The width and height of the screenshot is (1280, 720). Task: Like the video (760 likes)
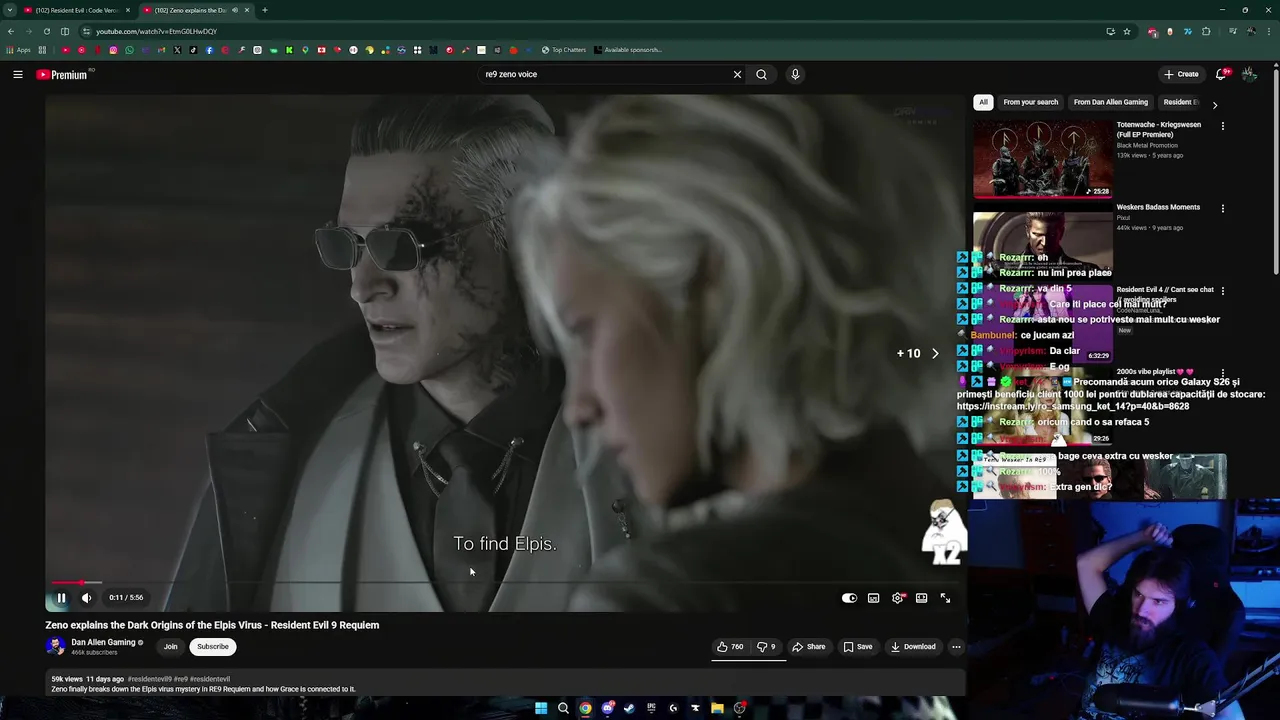pos(730,647)
